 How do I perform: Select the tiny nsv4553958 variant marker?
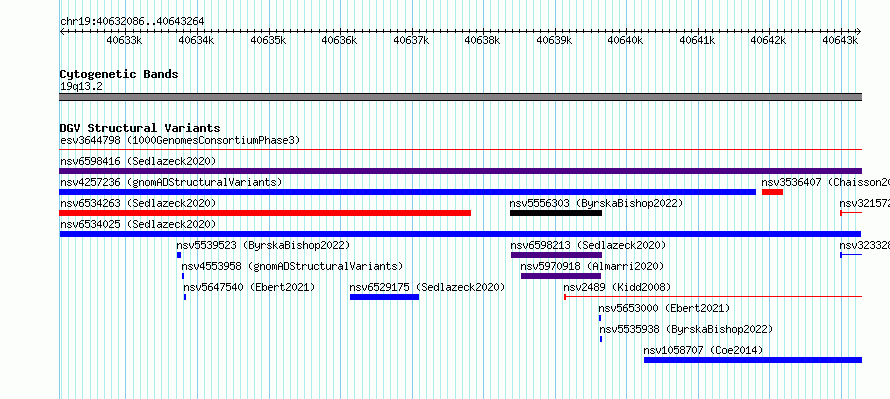pos(183,276)
